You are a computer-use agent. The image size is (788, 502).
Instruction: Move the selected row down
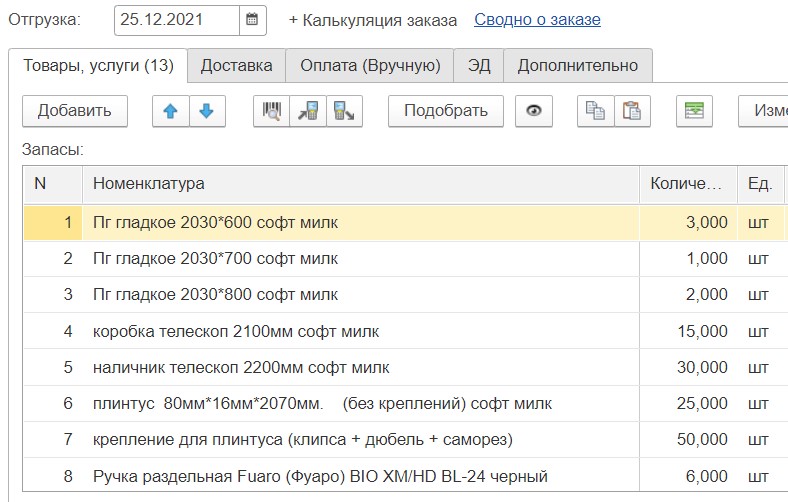[207, 111]
